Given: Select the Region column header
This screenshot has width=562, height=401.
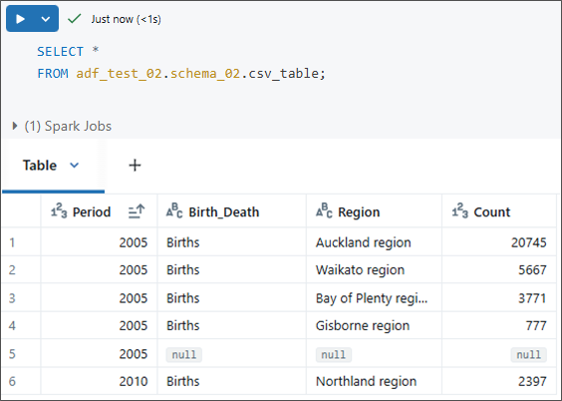Looking at the screenshot, I should click(374, 211).
